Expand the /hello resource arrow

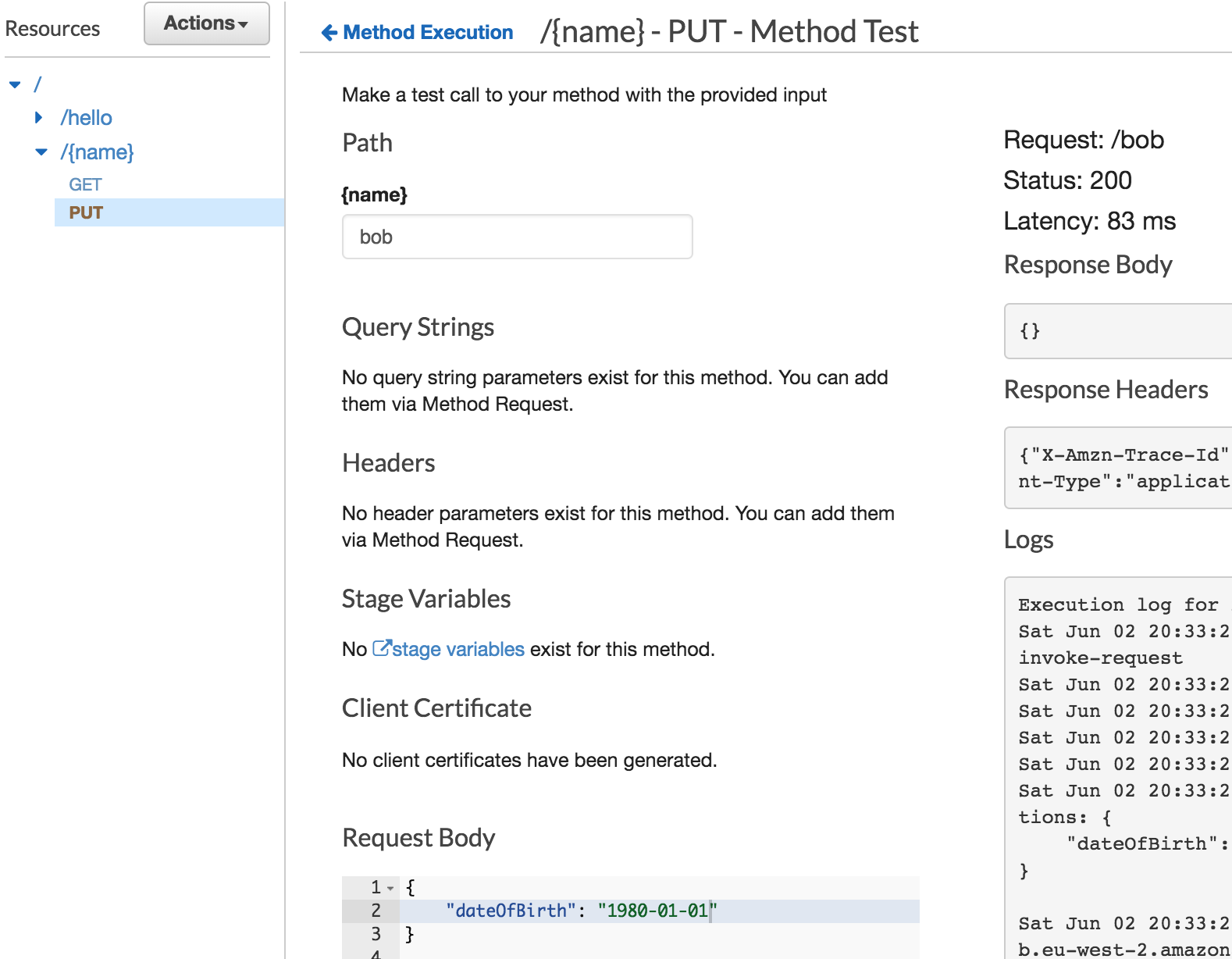point(39,118)
